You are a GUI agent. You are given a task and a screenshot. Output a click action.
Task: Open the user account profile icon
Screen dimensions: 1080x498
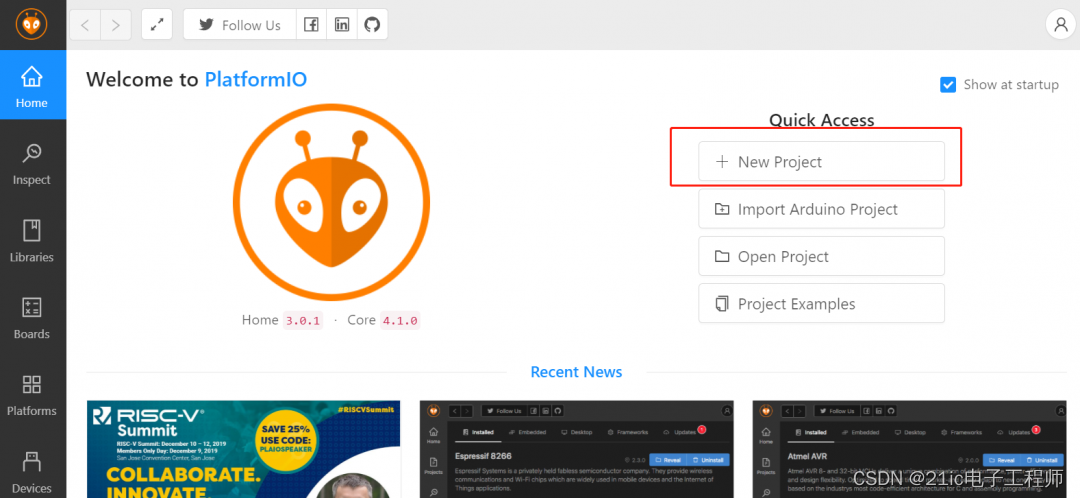click(1060, 25)
